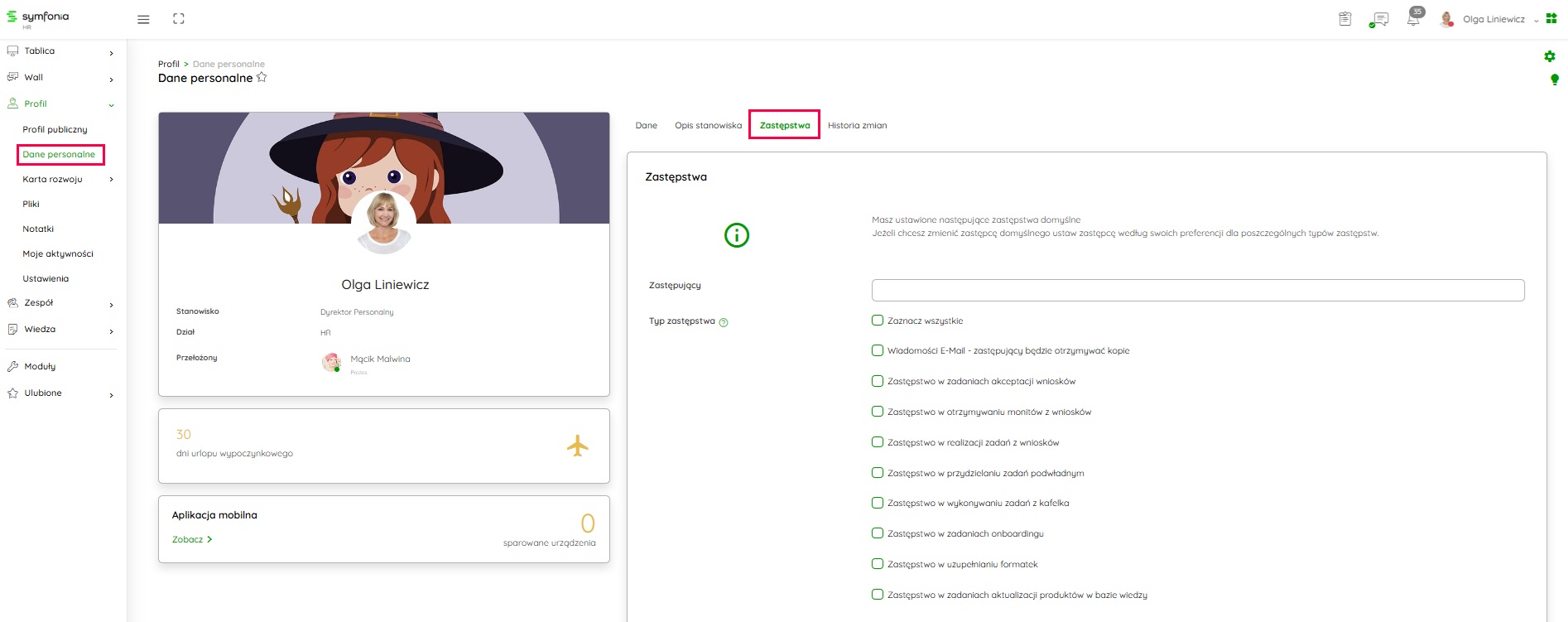Mark Dane personalne as favorite with star
Viewport: 1568px width, 622px height.
coord(262,77)
